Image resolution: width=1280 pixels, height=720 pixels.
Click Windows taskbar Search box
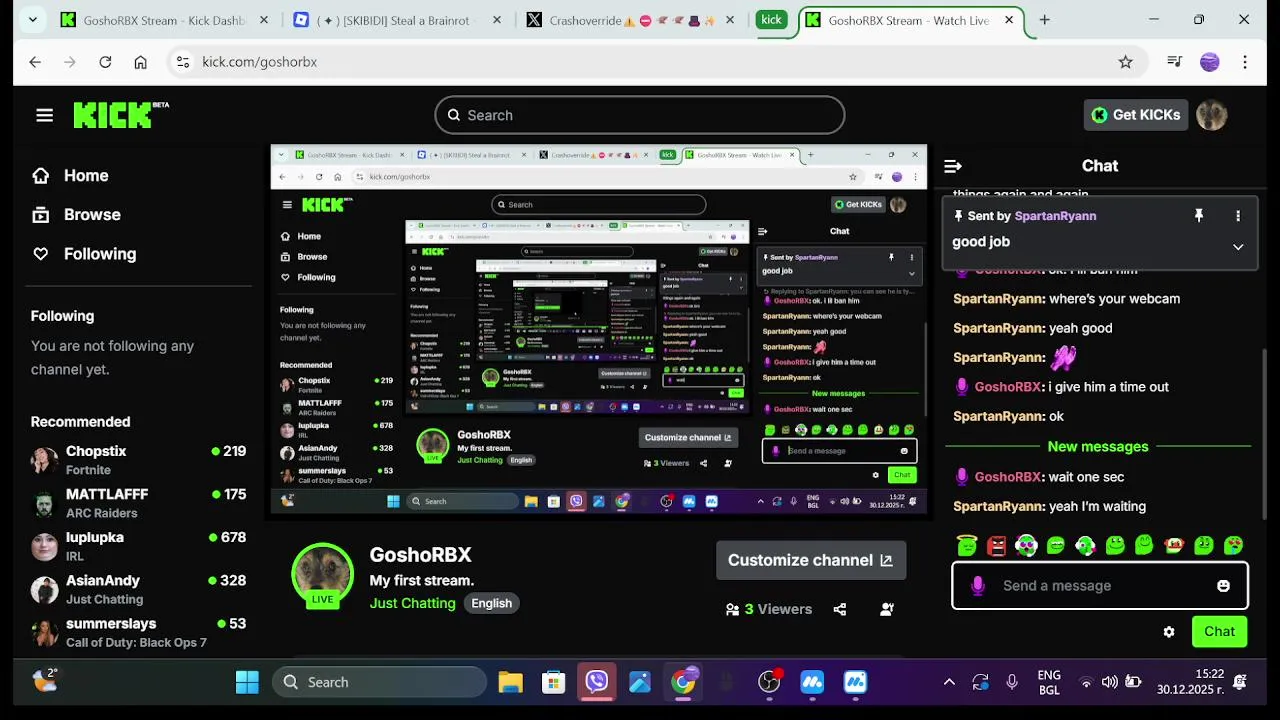coord(380,682)
